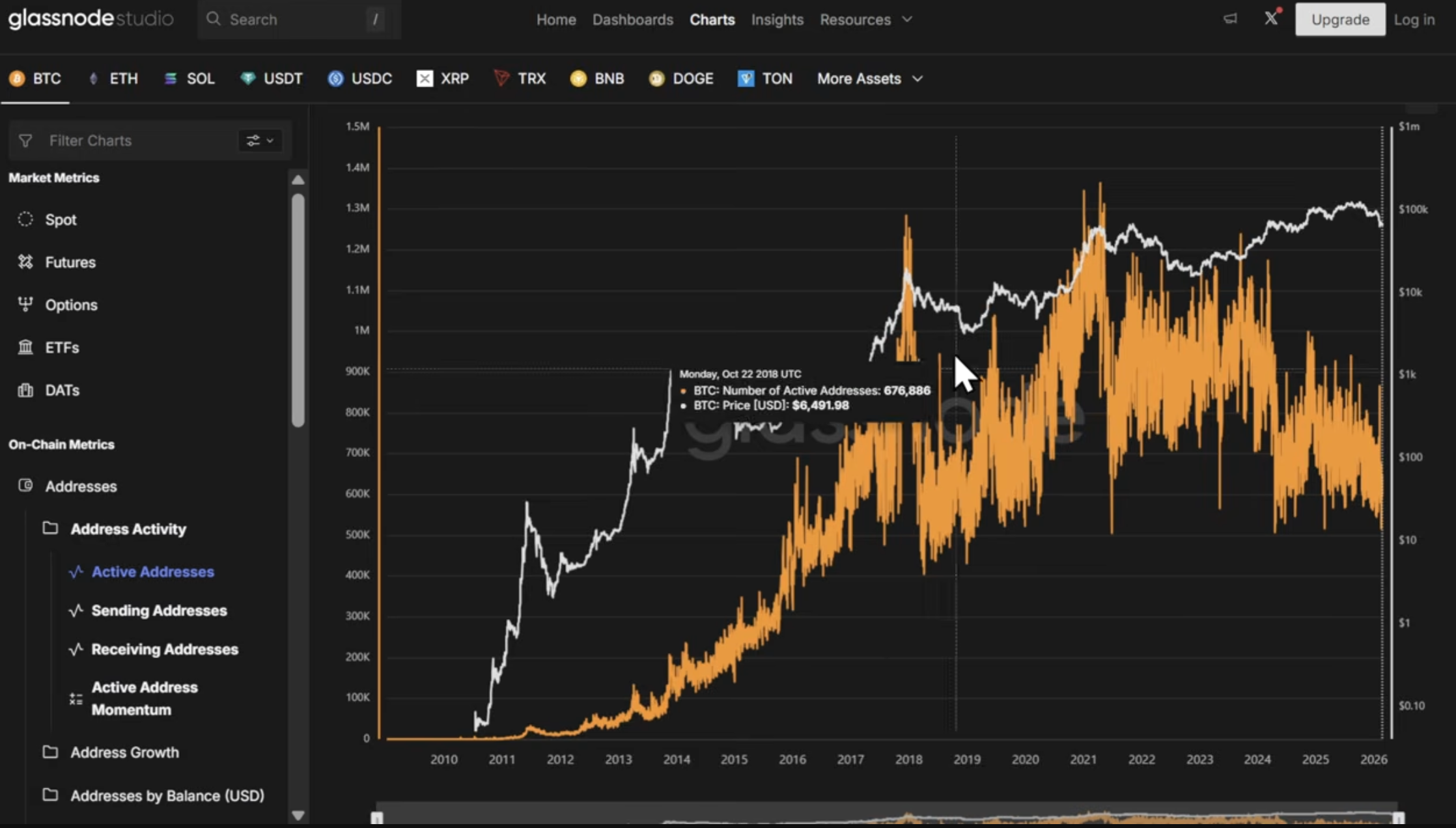
Task: Click the Ethereum diamond icon
Action: (x=94, y=79)
